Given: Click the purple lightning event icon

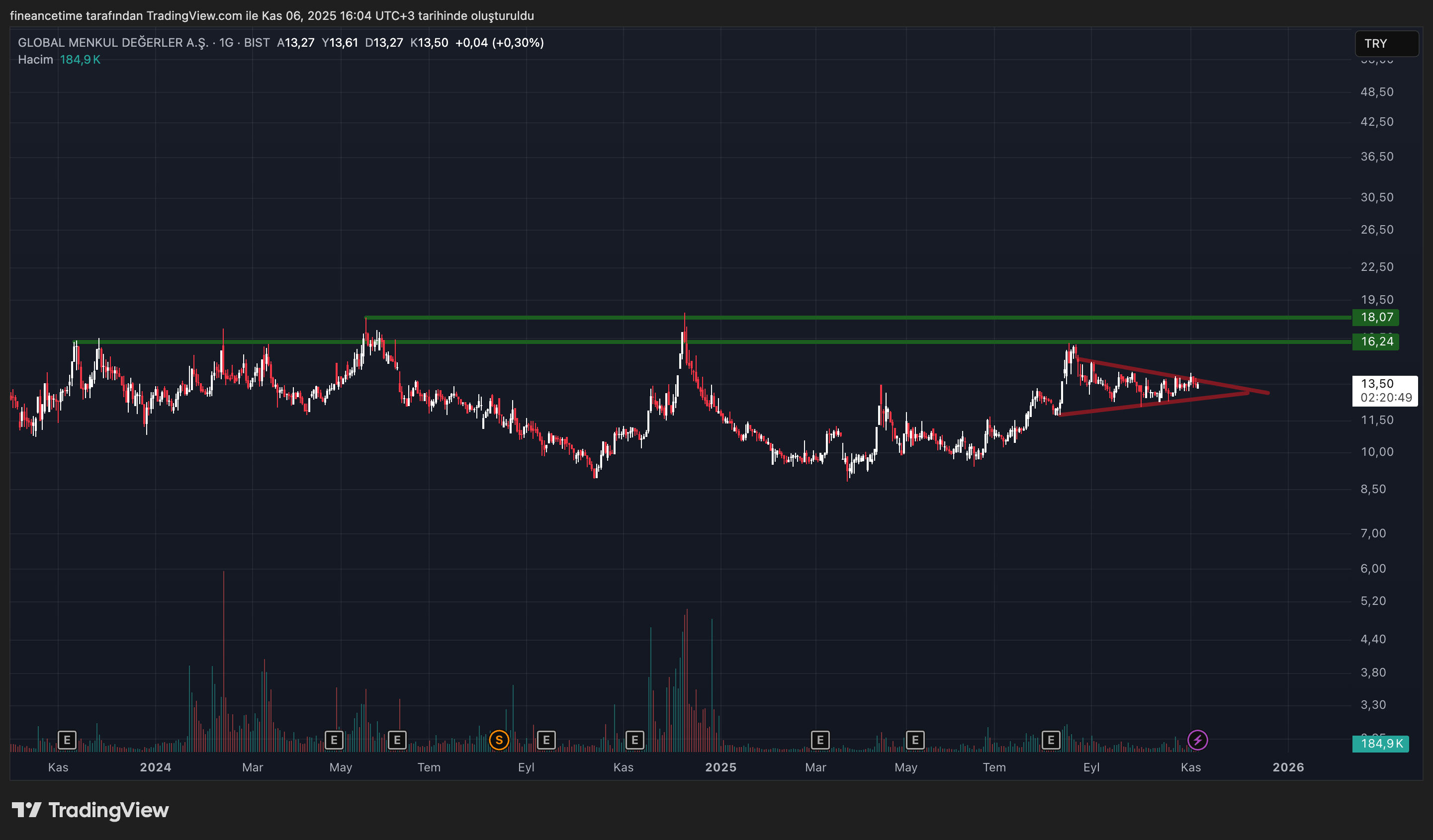Looking at the screenshot, I should point(1198,740).
